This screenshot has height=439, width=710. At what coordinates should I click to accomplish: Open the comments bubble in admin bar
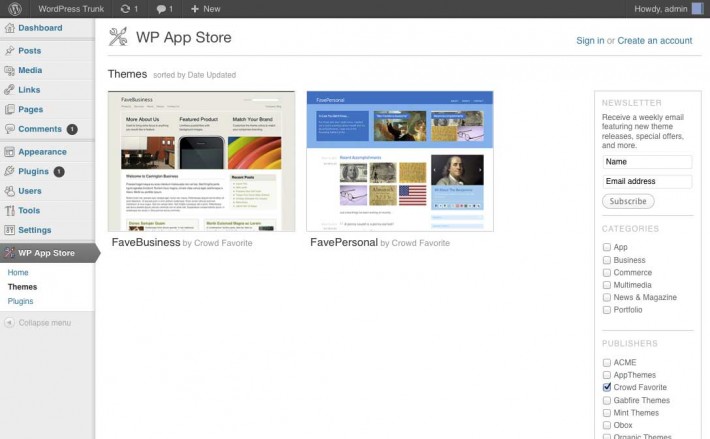161,9
